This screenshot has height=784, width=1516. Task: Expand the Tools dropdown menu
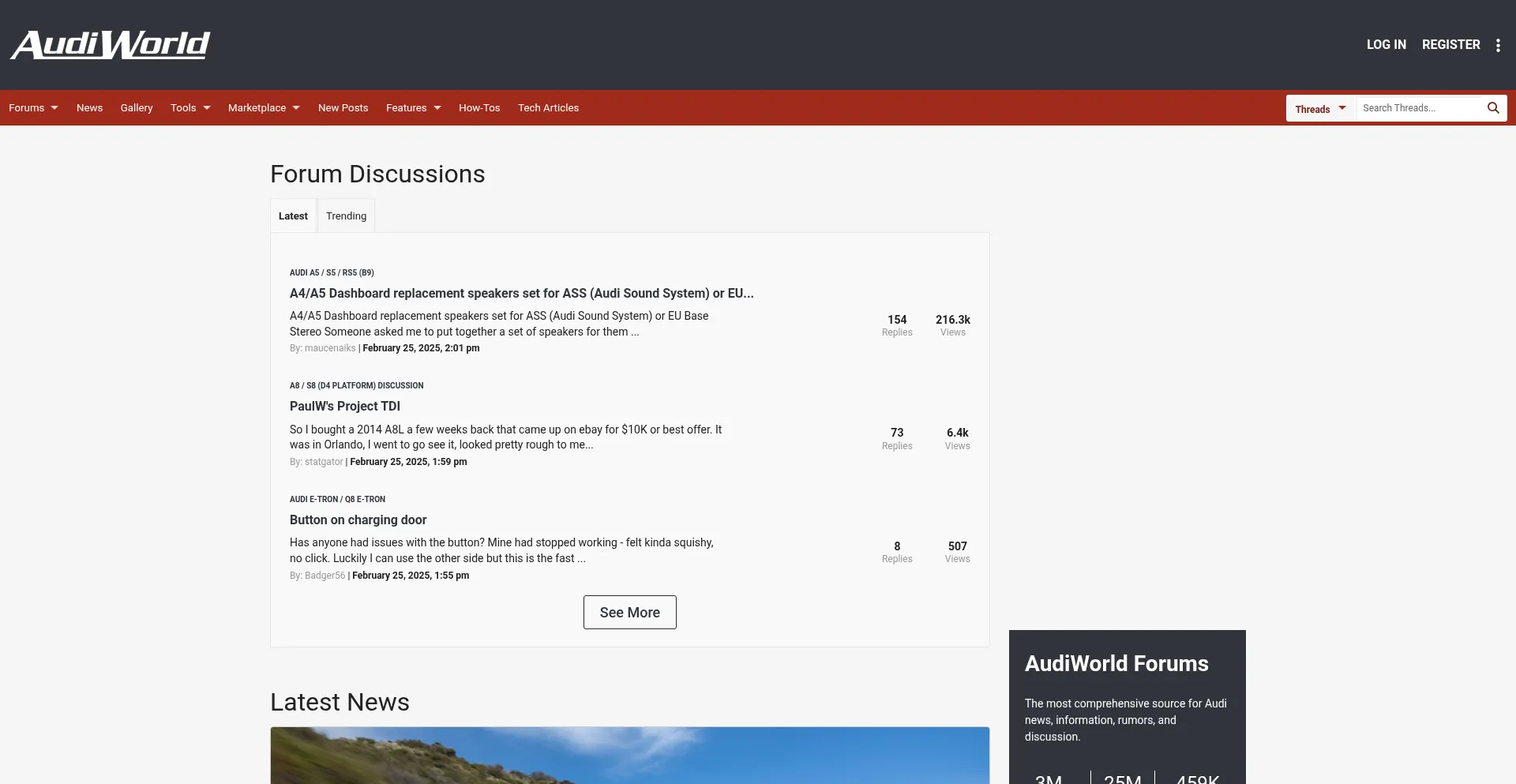point(190,108)
